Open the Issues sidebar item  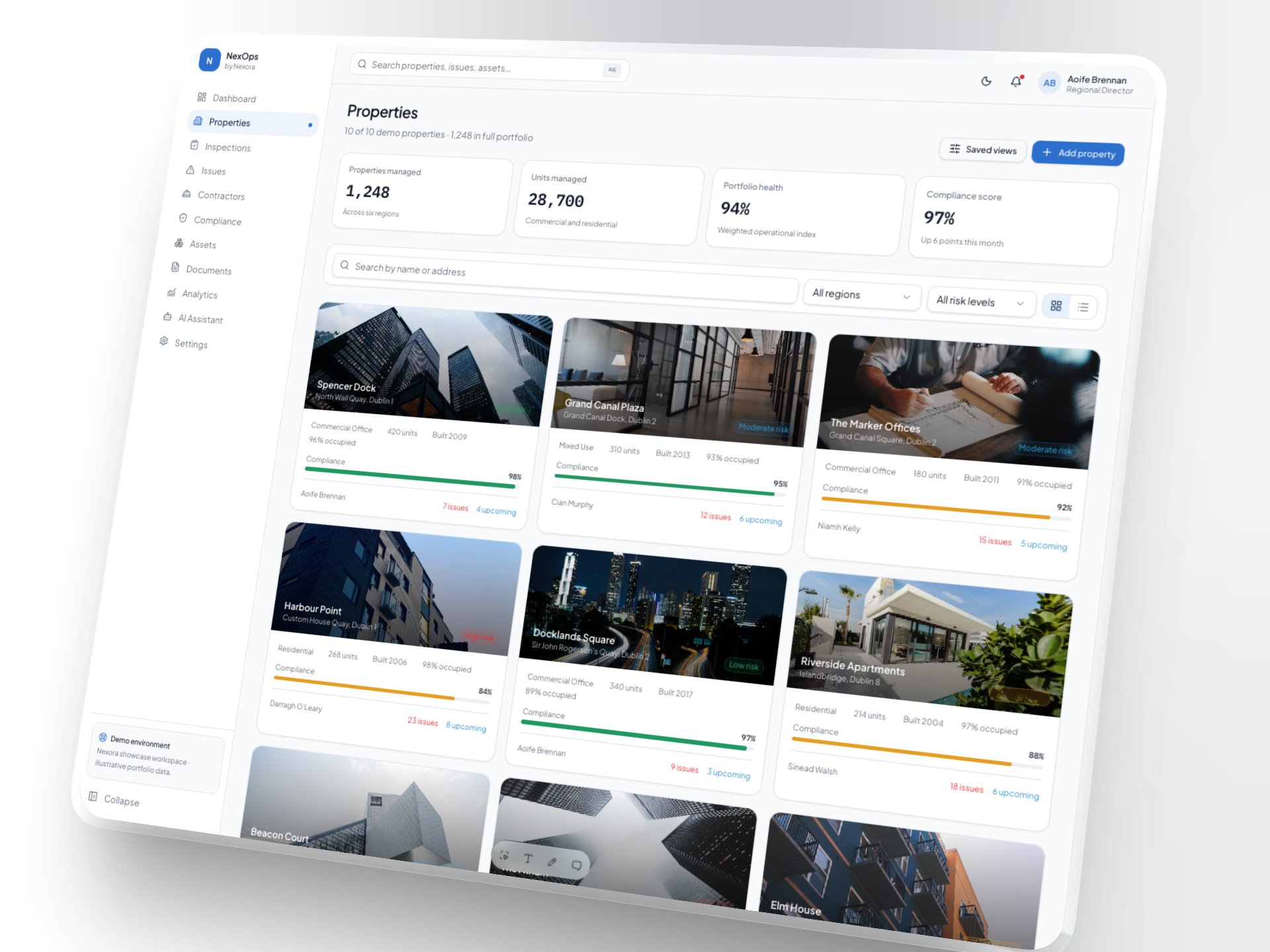pyautogui.click(x=206, y=171)
